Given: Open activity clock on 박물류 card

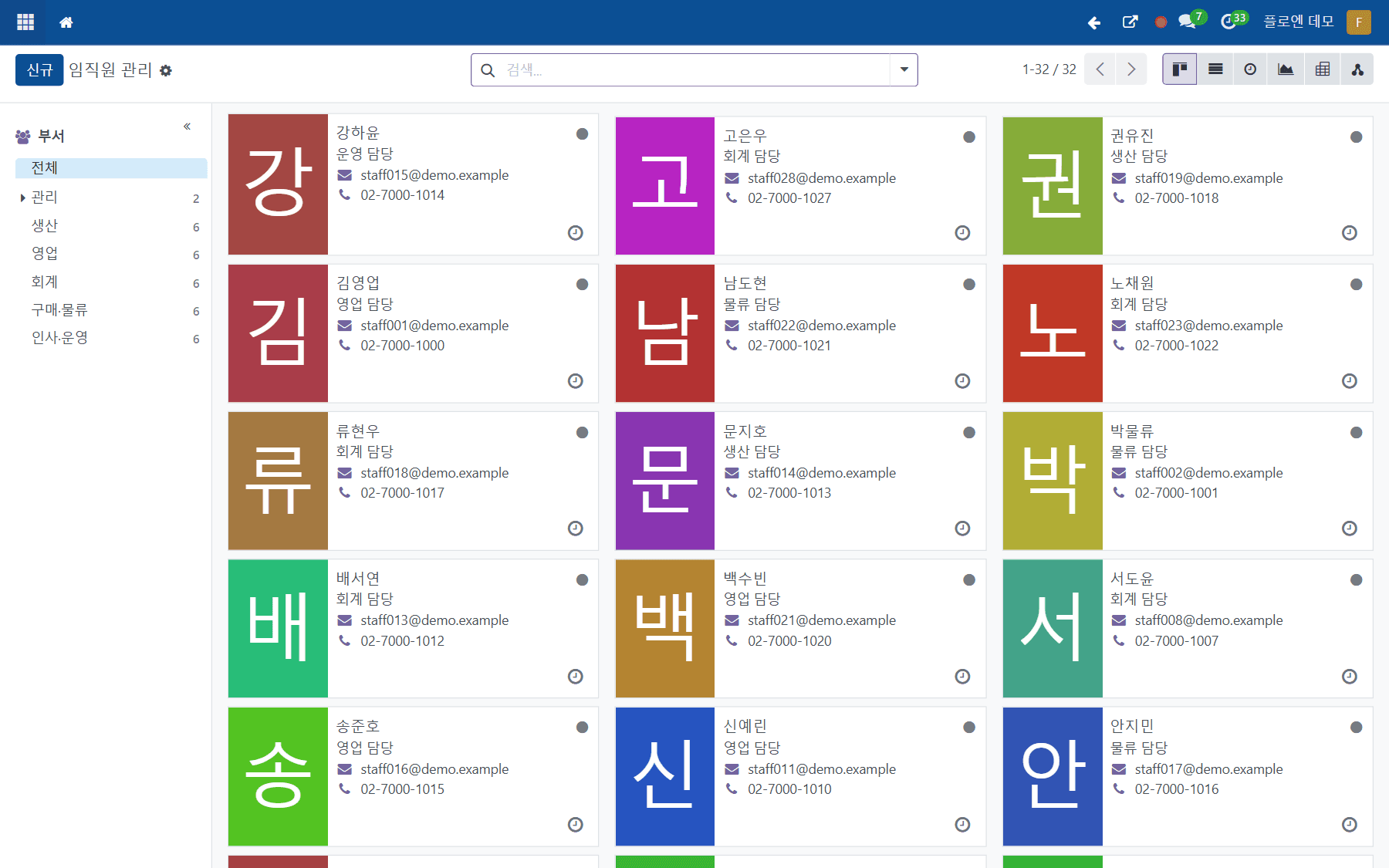Looking at the screenshot, I should (1350, 529).
